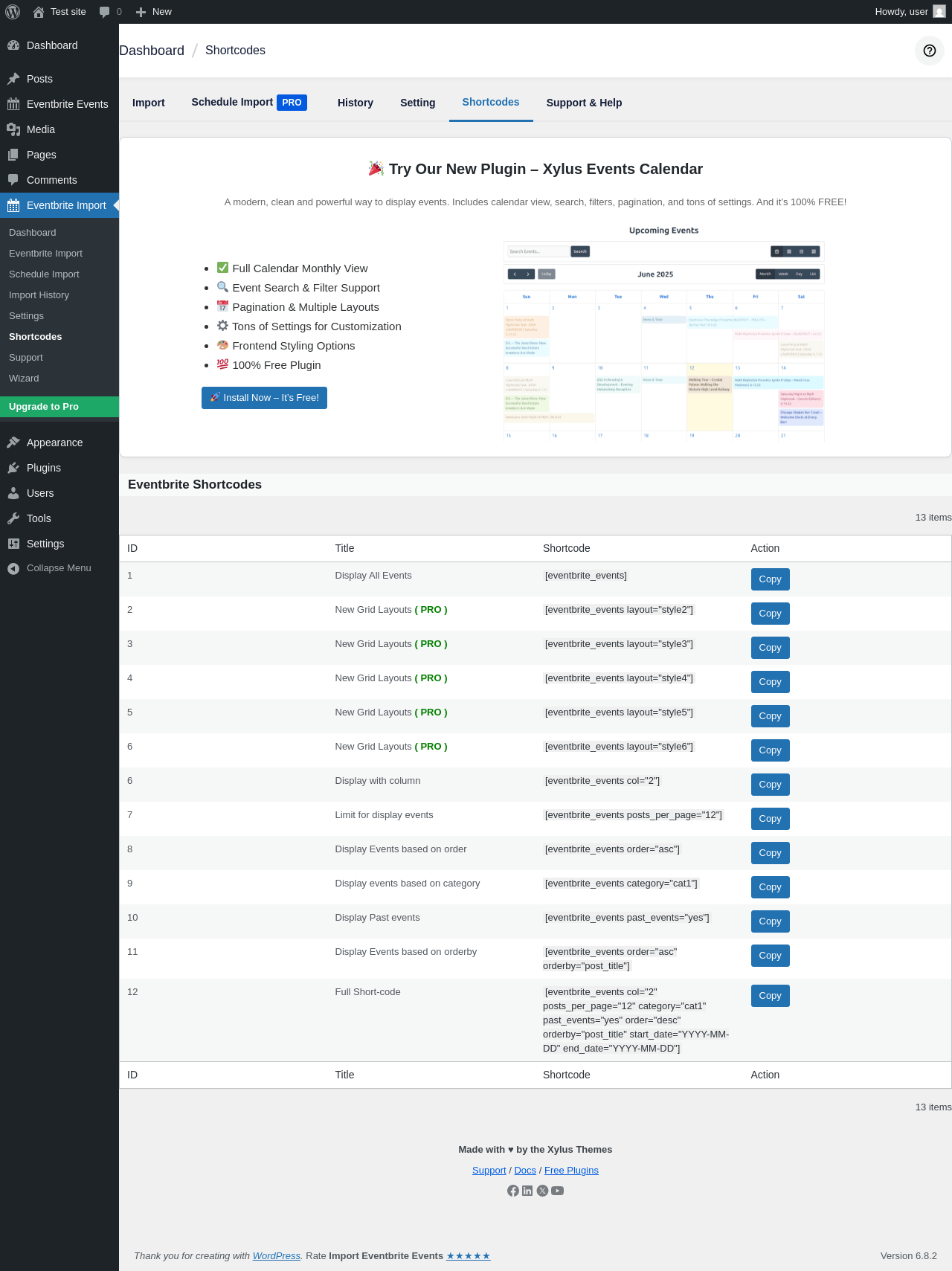
Task: Open the Comments item in the left sidebar
Action: pos(59,180)
